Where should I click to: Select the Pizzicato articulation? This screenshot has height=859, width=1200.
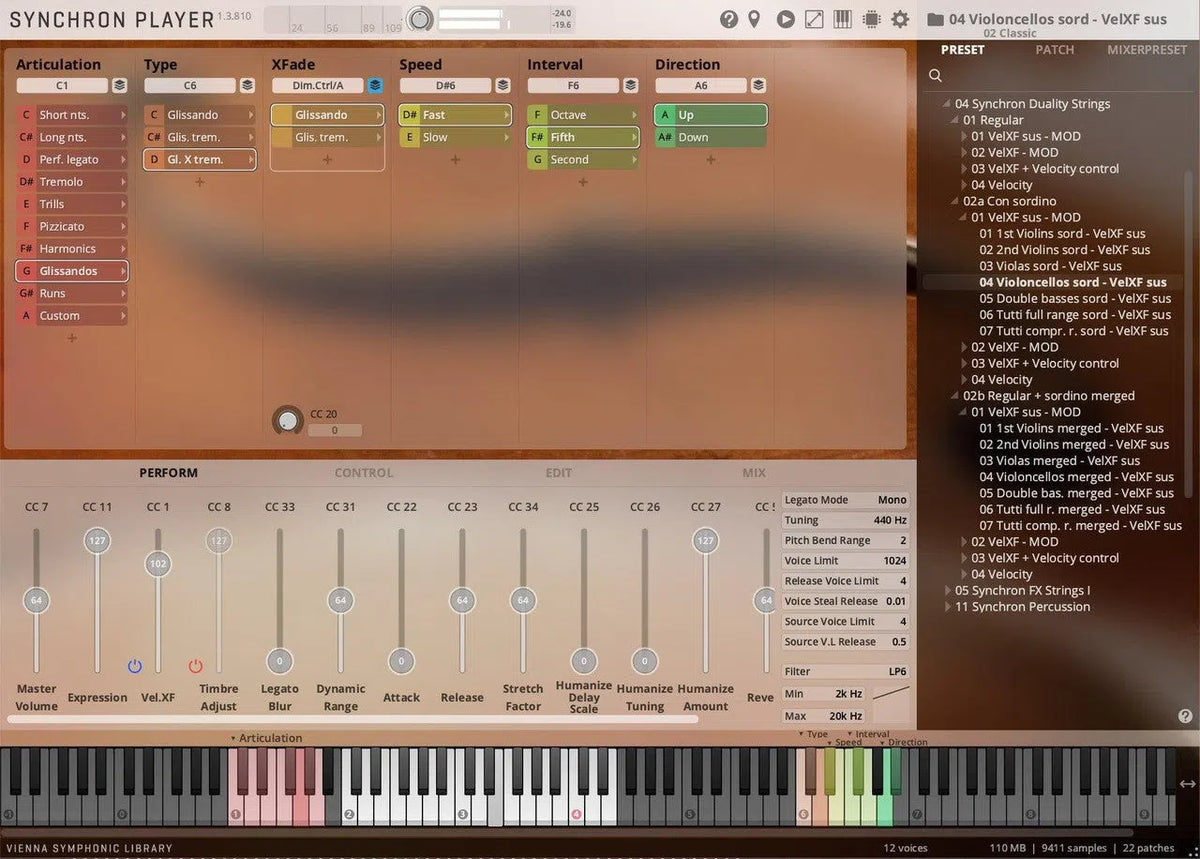[x=70, y=226]
